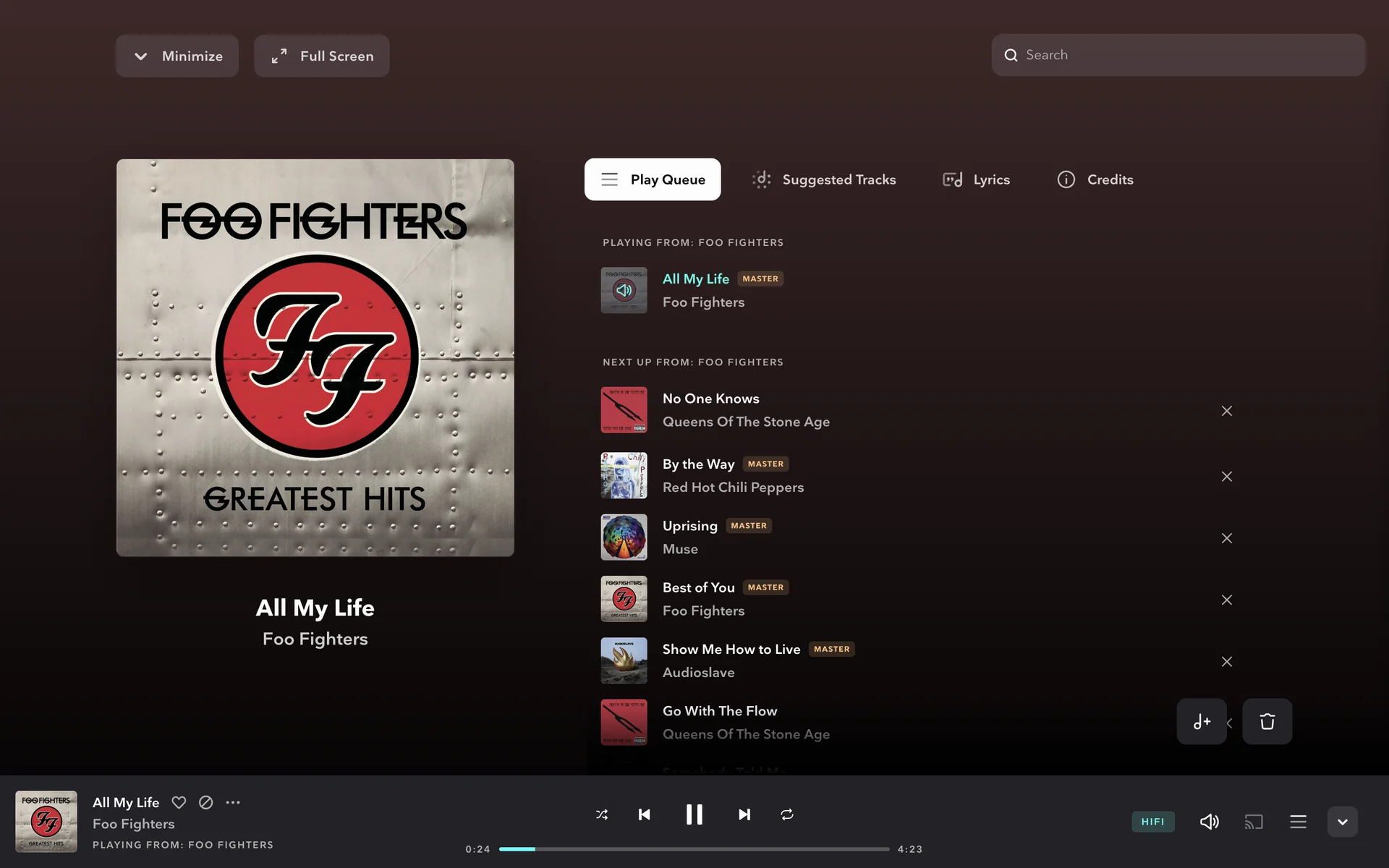
Task: Toggle repeat mode
Action: coord(787,814)
